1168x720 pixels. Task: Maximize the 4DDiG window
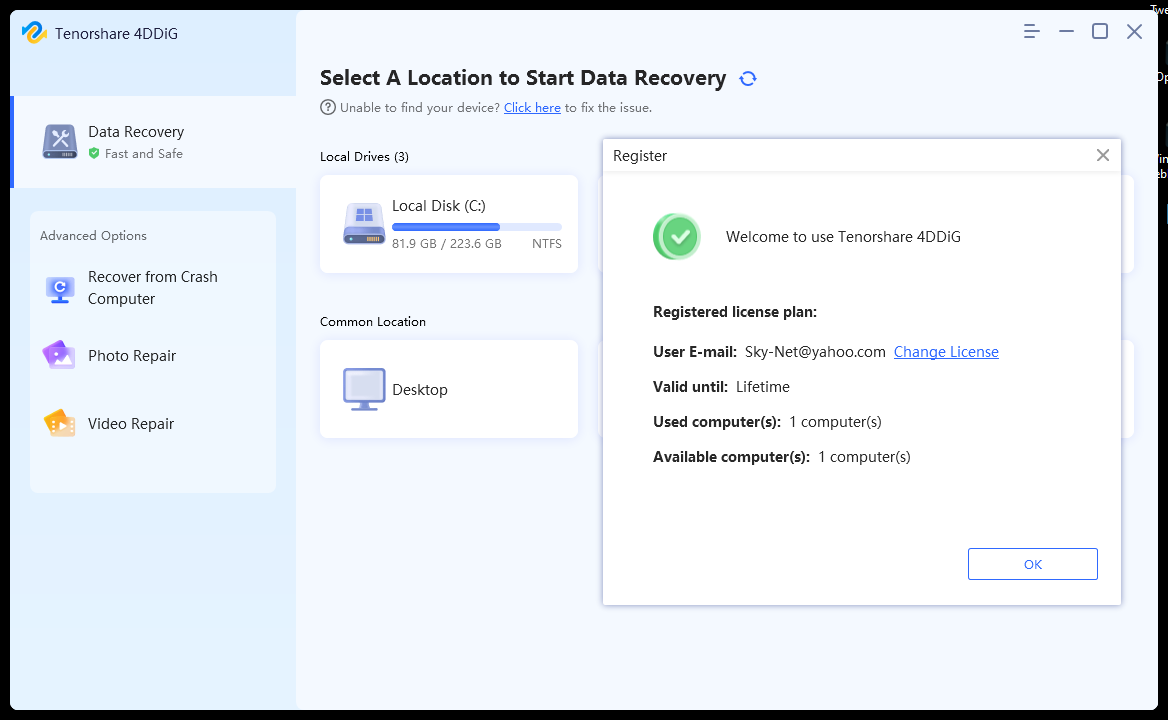(x=1100, y=31)
